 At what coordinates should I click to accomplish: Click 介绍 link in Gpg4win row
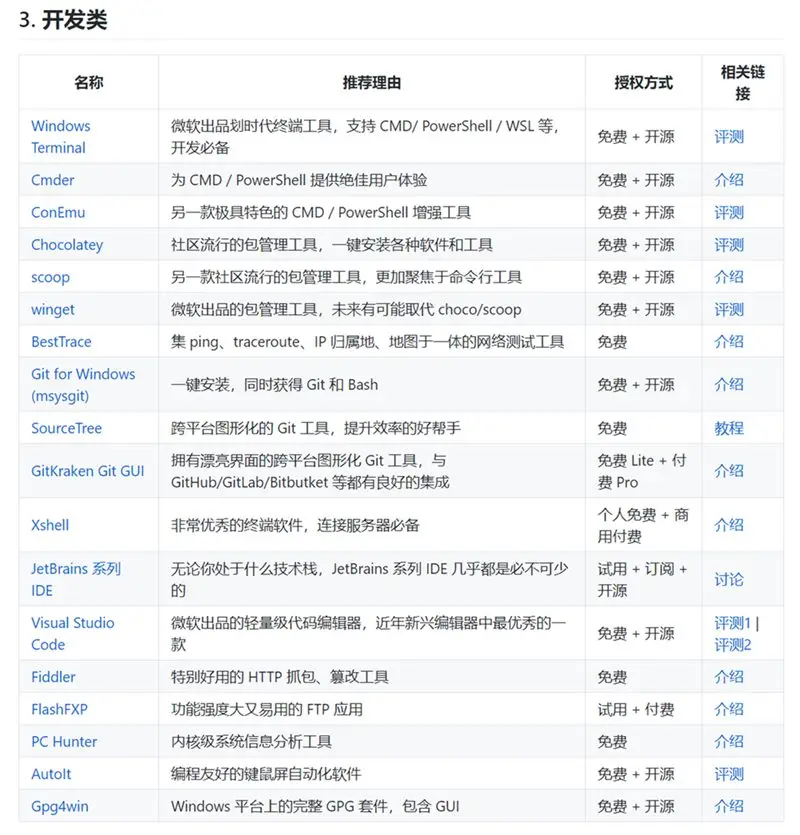point(729,806)
